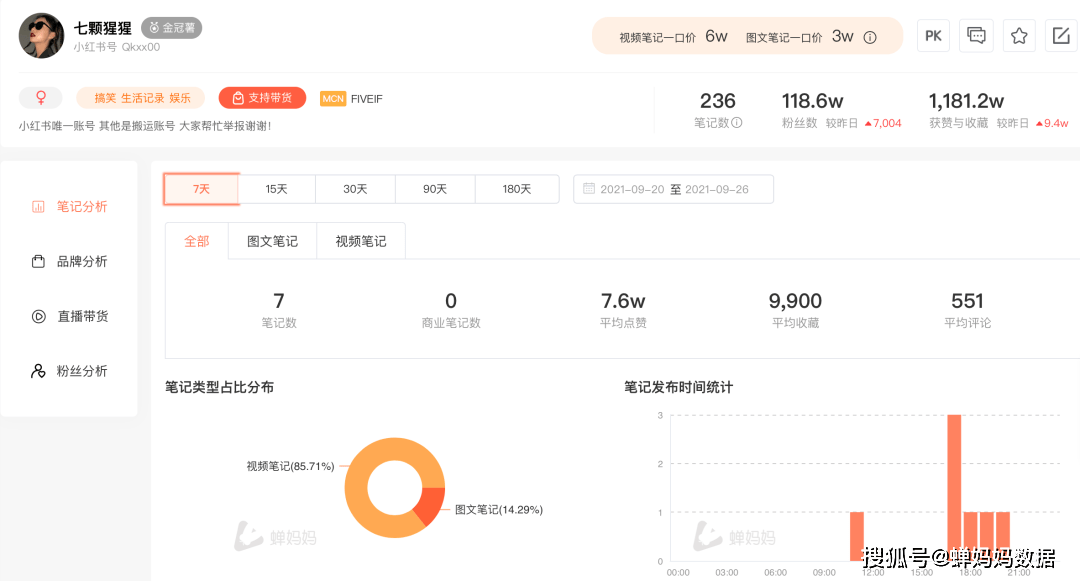The image size is (1080, 581).
Task: Click the 1,181.2w 获赞与收藏 figure
Action: [x=966, y=101]
